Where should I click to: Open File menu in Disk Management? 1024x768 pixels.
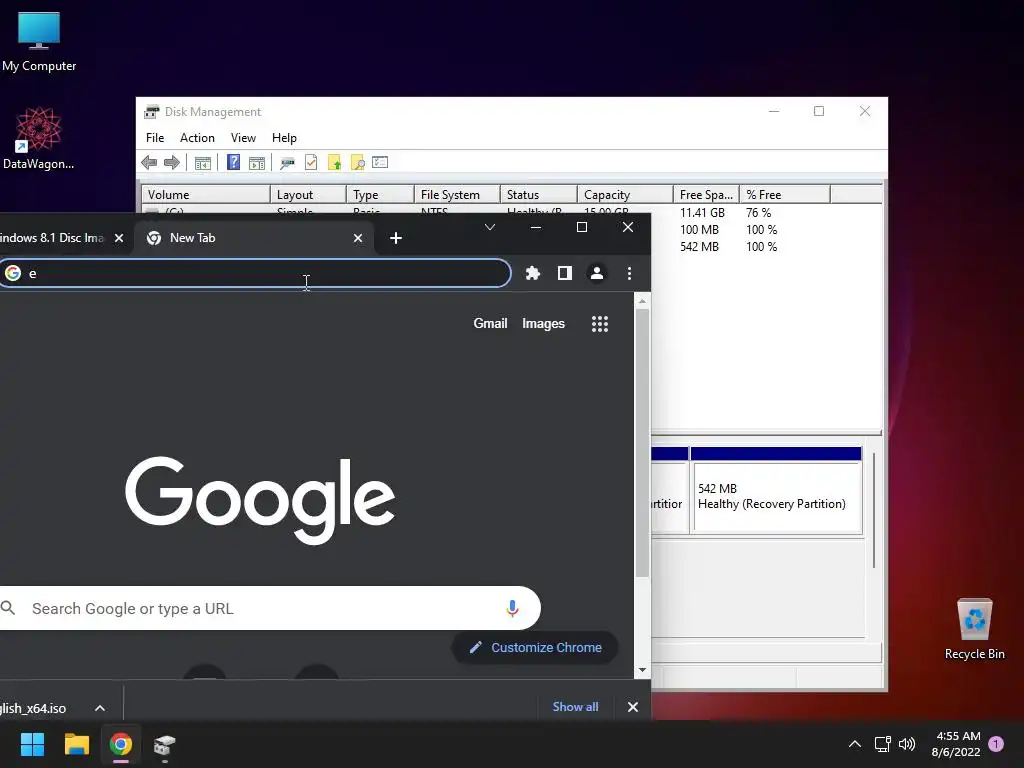click(155, 138)
